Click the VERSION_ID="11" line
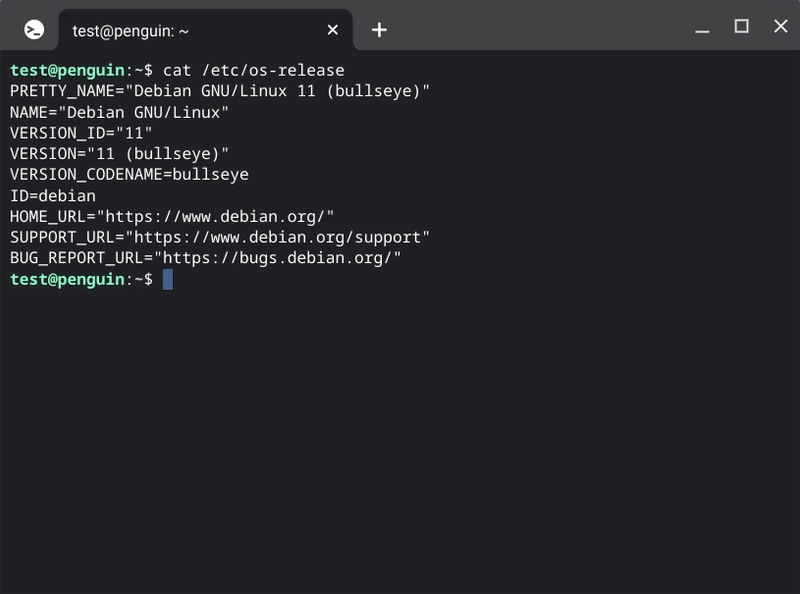This screenshot has width=800, height=594. pyautogui.click(x=81, y=133)
